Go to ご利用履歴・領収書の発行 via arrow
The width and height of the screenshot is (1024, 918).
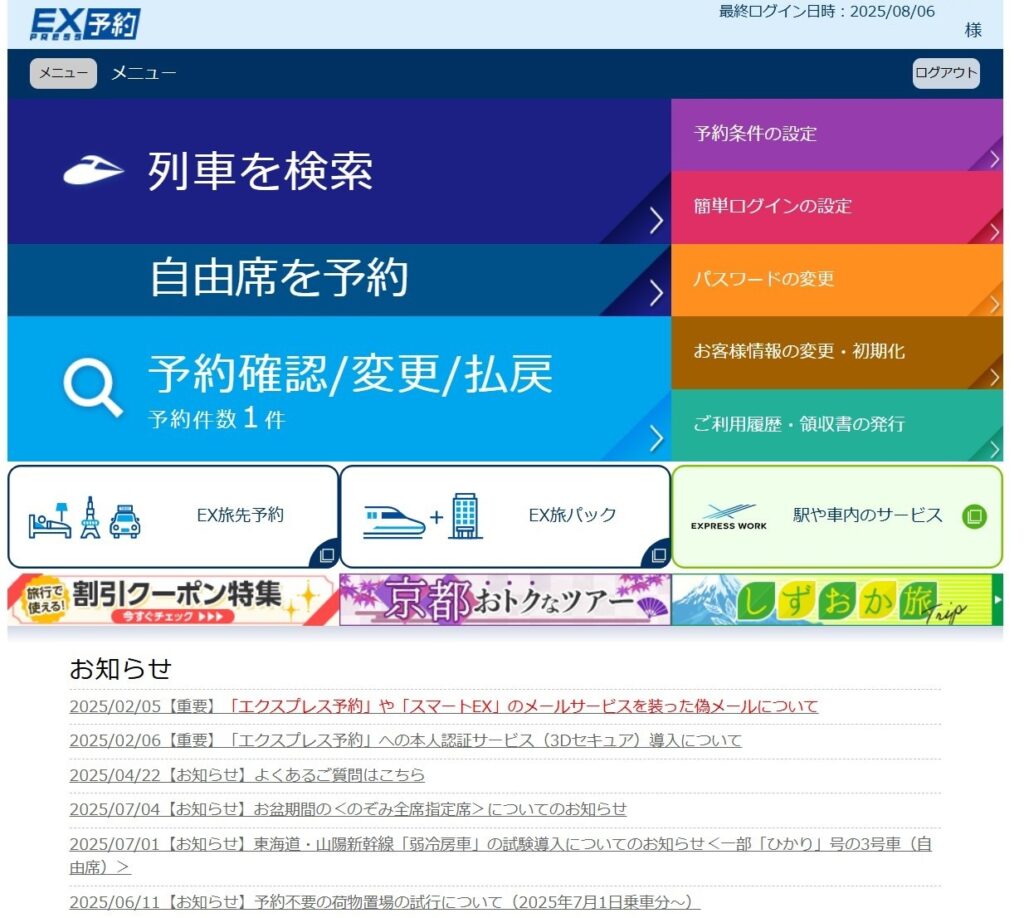click(x=994, y=449)
